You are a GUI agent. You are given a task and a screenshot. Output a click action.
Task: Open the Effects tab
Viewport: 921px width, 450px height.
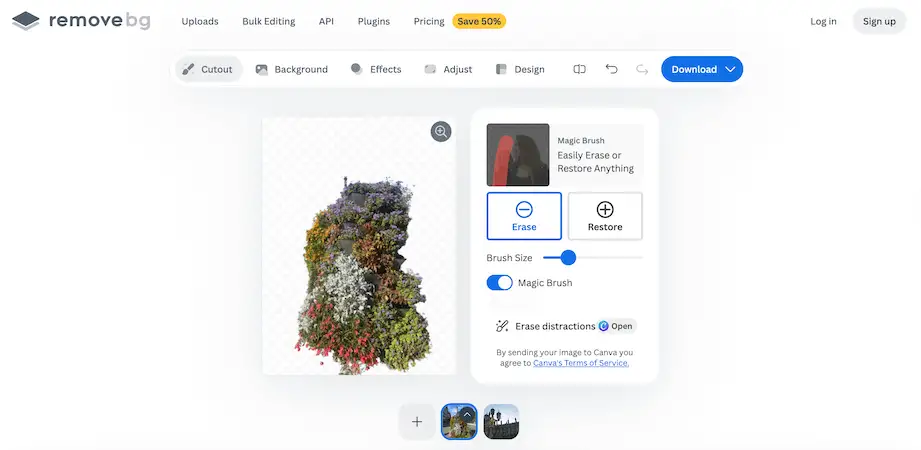click(x=376, y=69)
